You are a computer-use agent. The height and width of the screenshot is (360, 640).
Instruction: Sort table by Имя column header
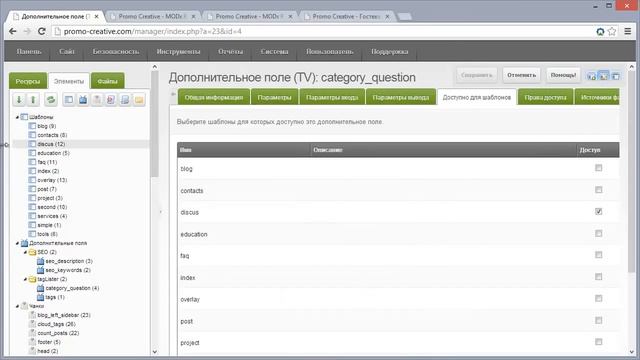click(244, 150)
